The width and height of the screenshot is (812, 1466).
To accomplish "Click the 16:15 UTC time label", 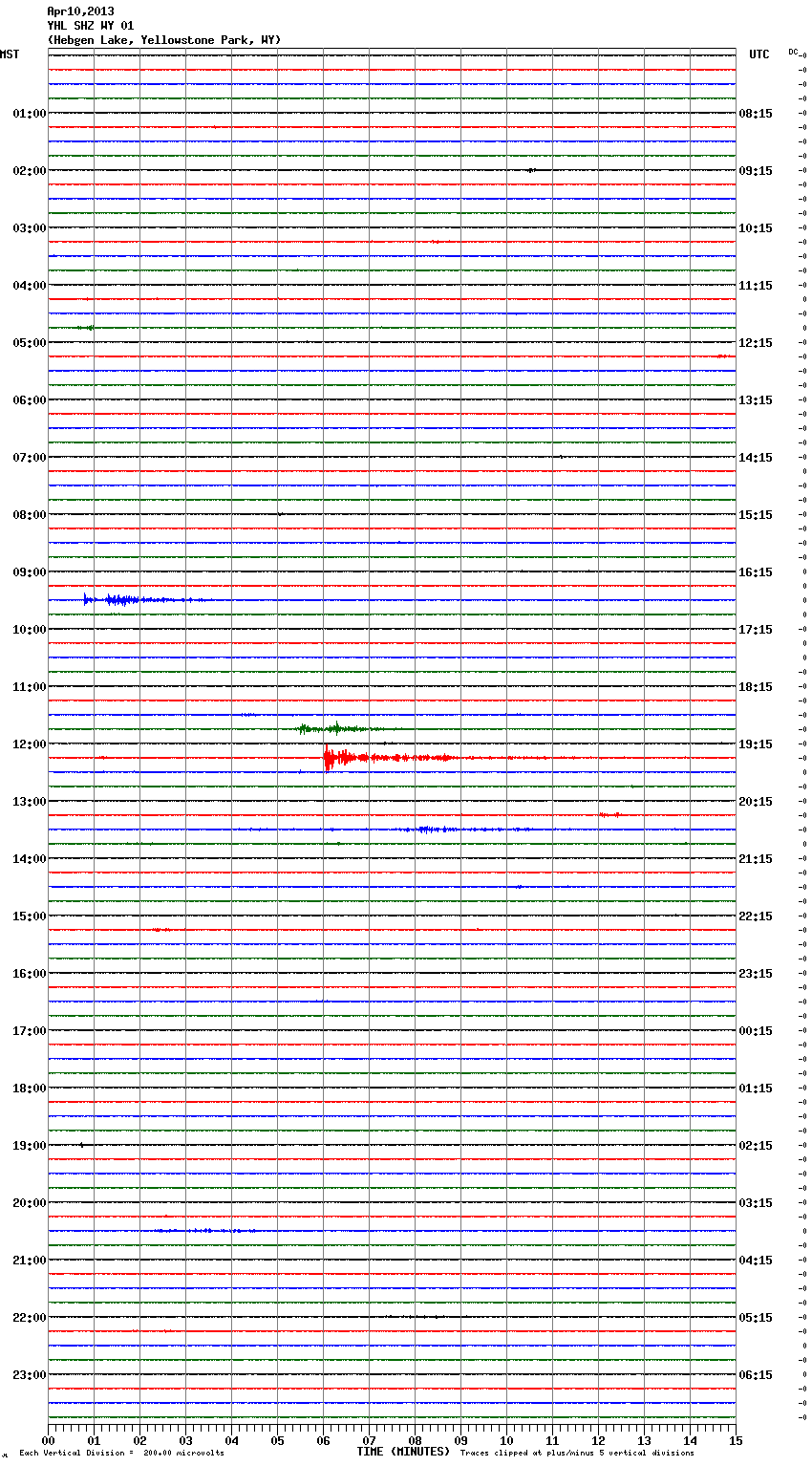I will point(756,572).
